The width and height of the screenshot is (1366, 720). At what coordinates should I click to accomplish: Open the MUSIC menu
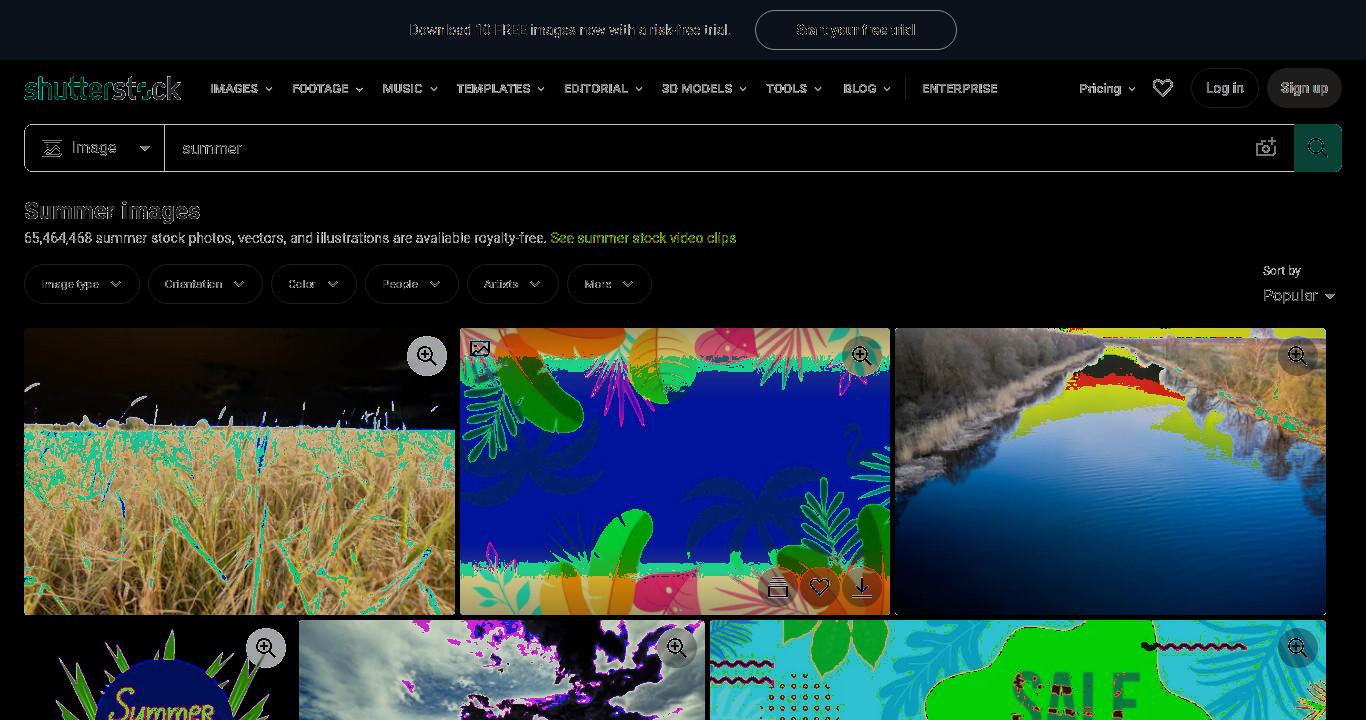pyautogui.click(x=410, y=88)
